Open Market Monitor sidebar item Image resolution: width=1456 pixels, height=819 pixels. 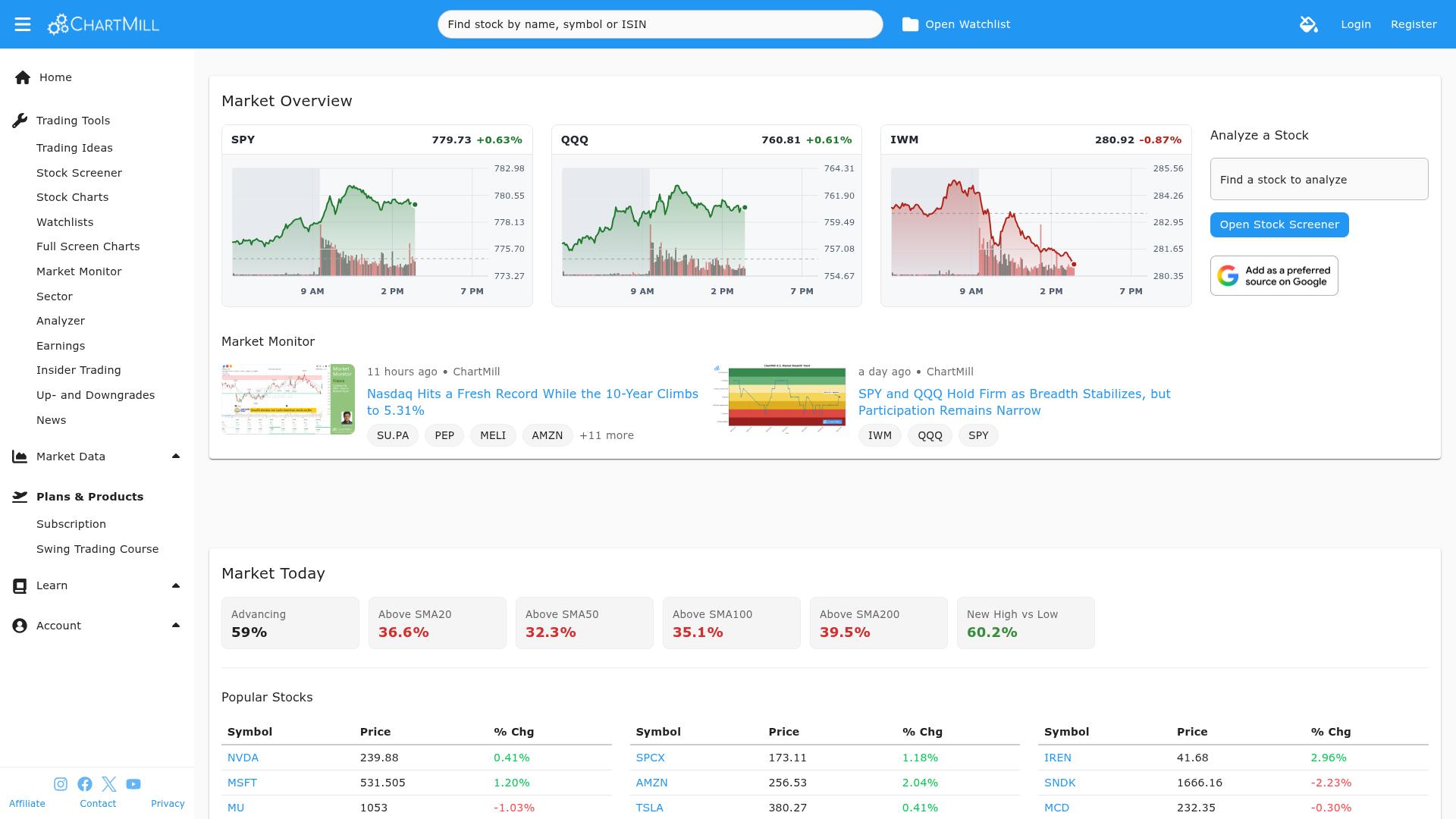coord(79,271)
